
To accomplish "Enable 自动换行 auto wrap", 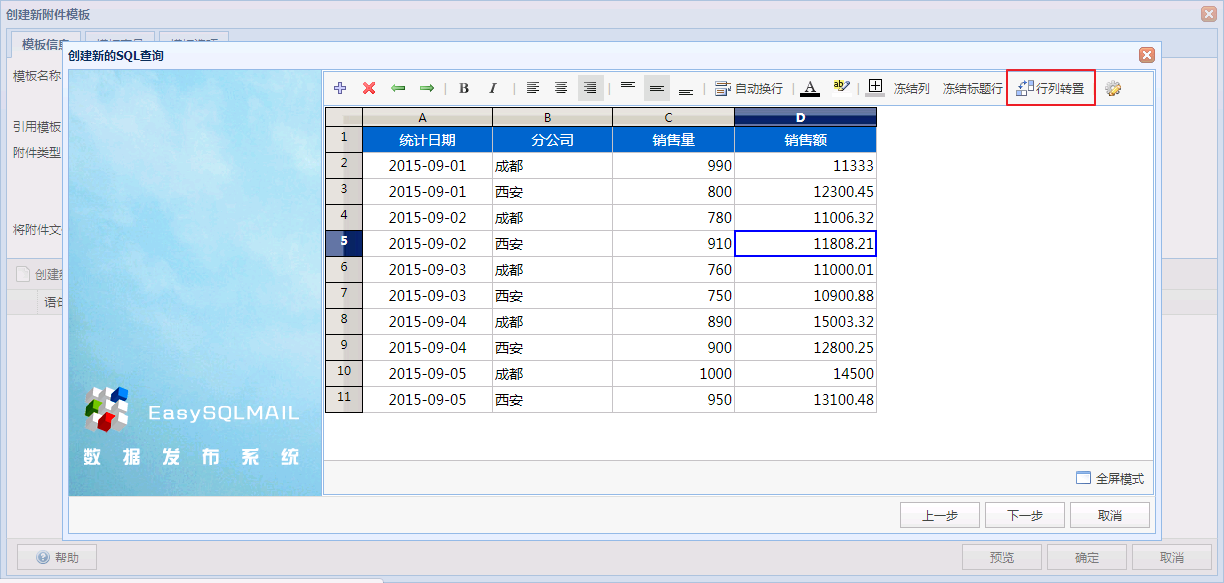I will point(749,88).
